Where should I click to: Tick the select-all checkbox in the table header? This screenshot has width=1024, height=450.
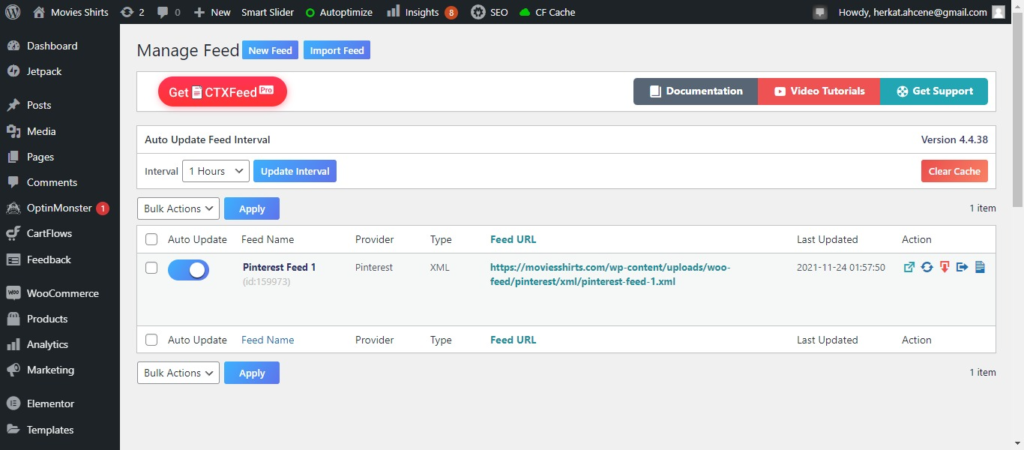click(x=152, y=240)
